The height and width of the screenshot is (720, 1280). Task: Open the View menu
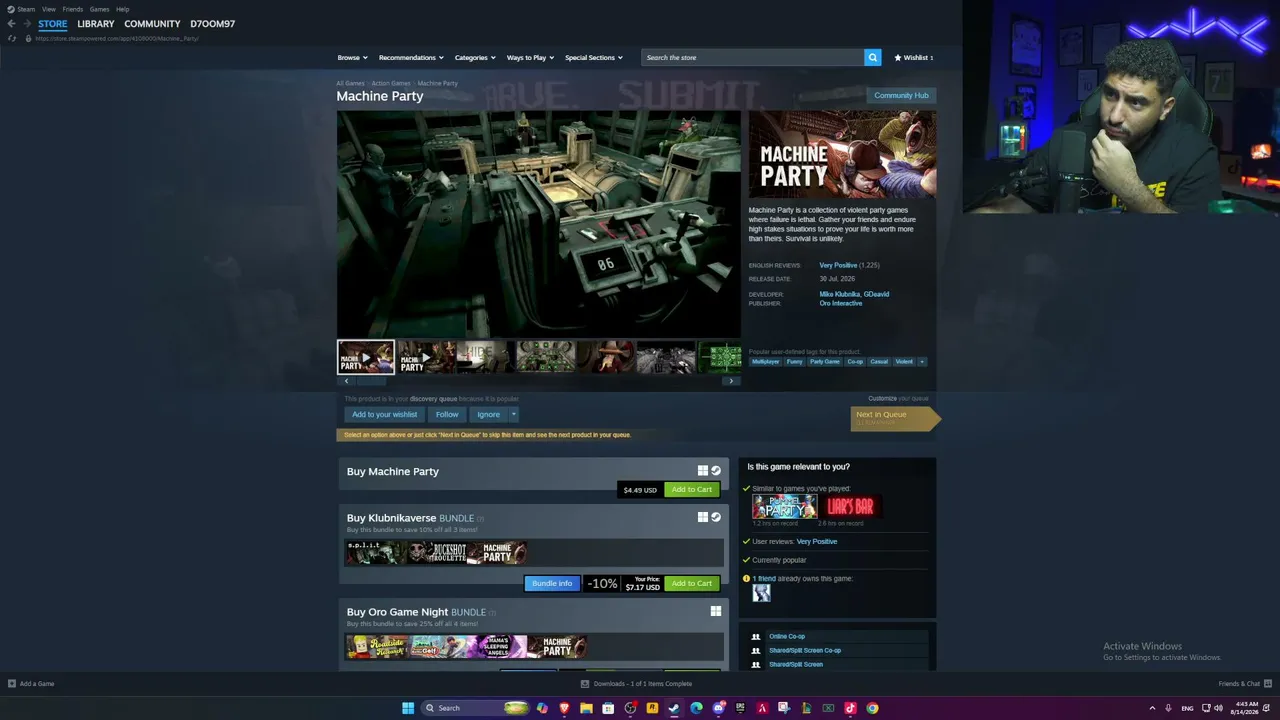pyautogui.click(x=49, y=9)
